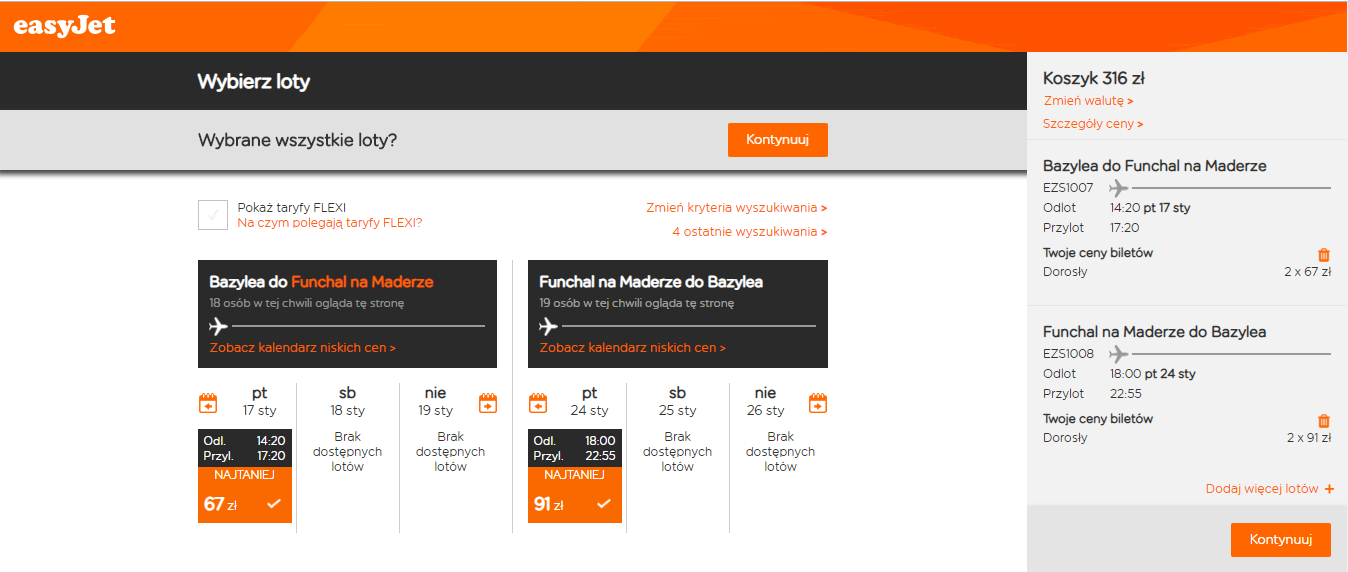Delete Bazylea to Funchal flight from basket
This screenshot has width=1348, height=572.
[x=1324, y=255]
